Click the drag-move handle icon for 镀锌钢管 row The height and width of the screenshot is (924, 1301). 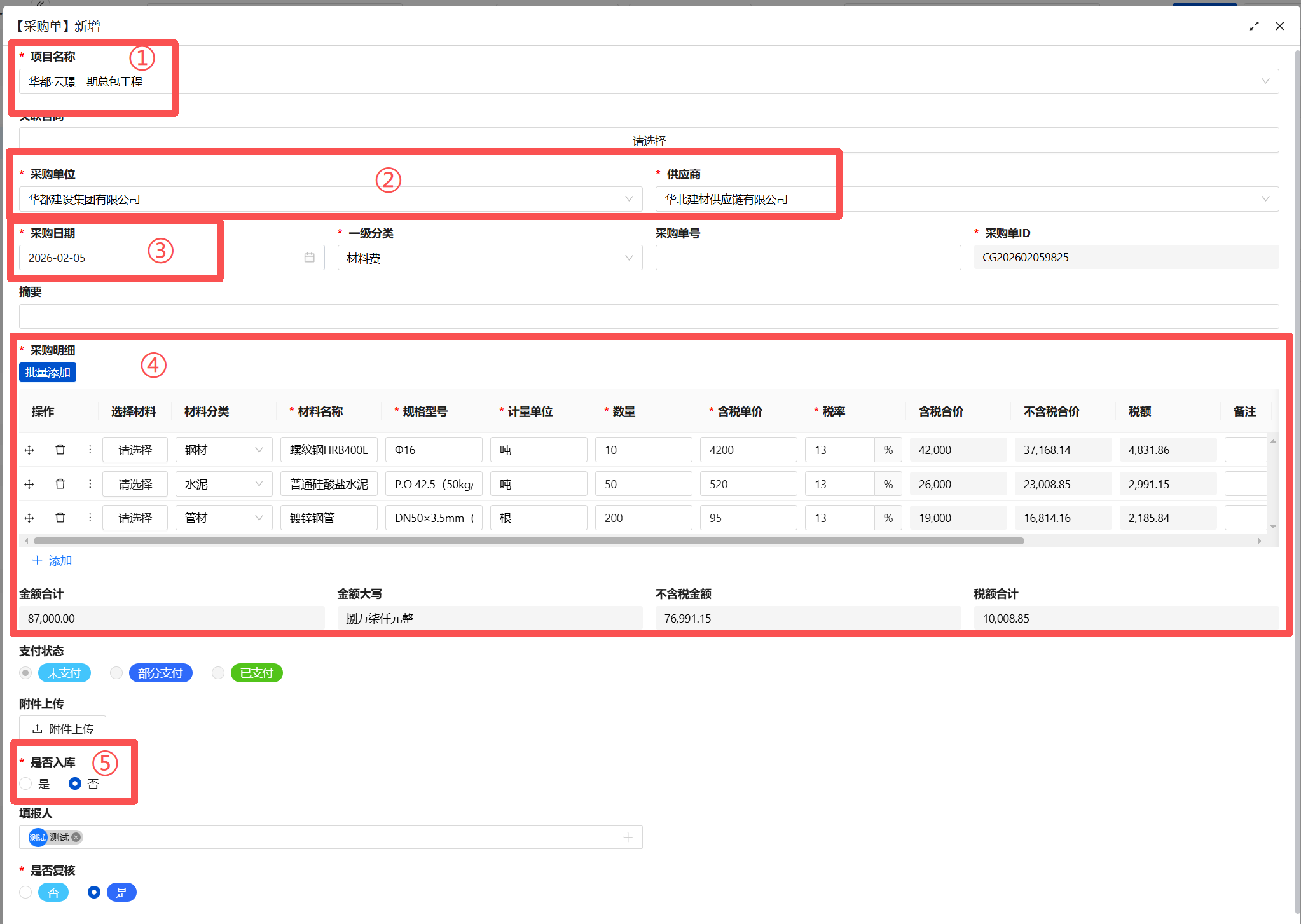[29, 518]
